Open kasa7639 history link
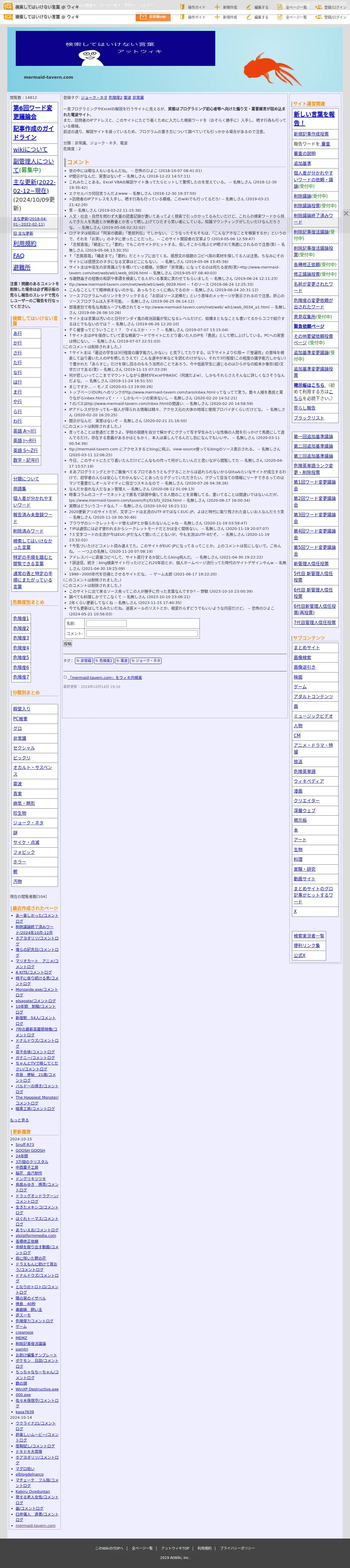 (25, 1412)
